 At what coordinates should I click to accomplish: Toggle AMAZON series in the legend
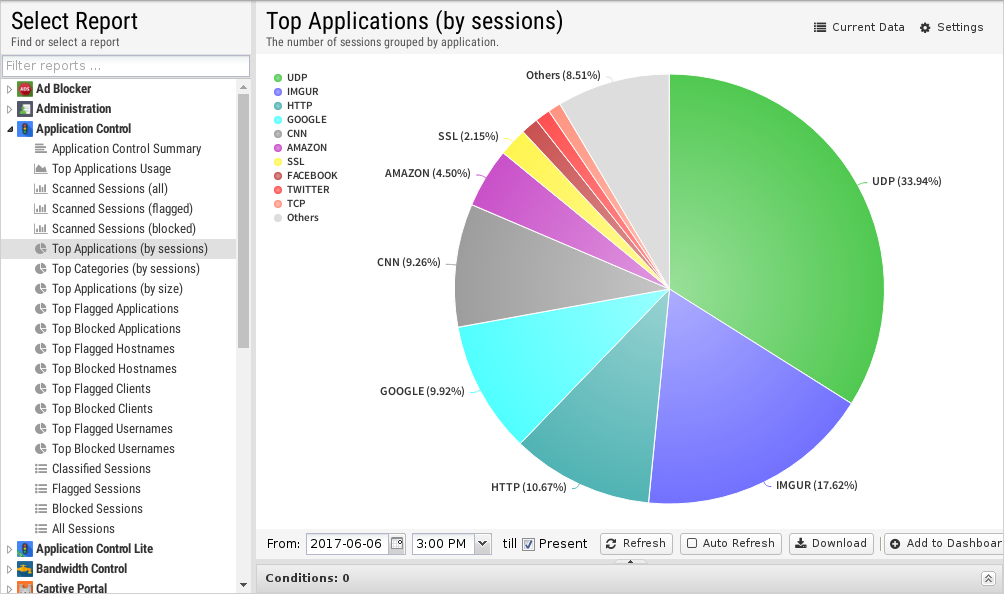tap(300, 148)
